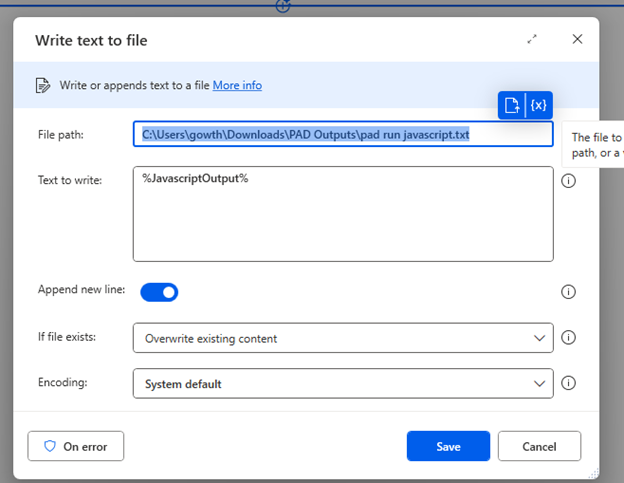Click chevron arrow of Overwrite existing content
Screen dimensions: 624x483
pos(539,338)
